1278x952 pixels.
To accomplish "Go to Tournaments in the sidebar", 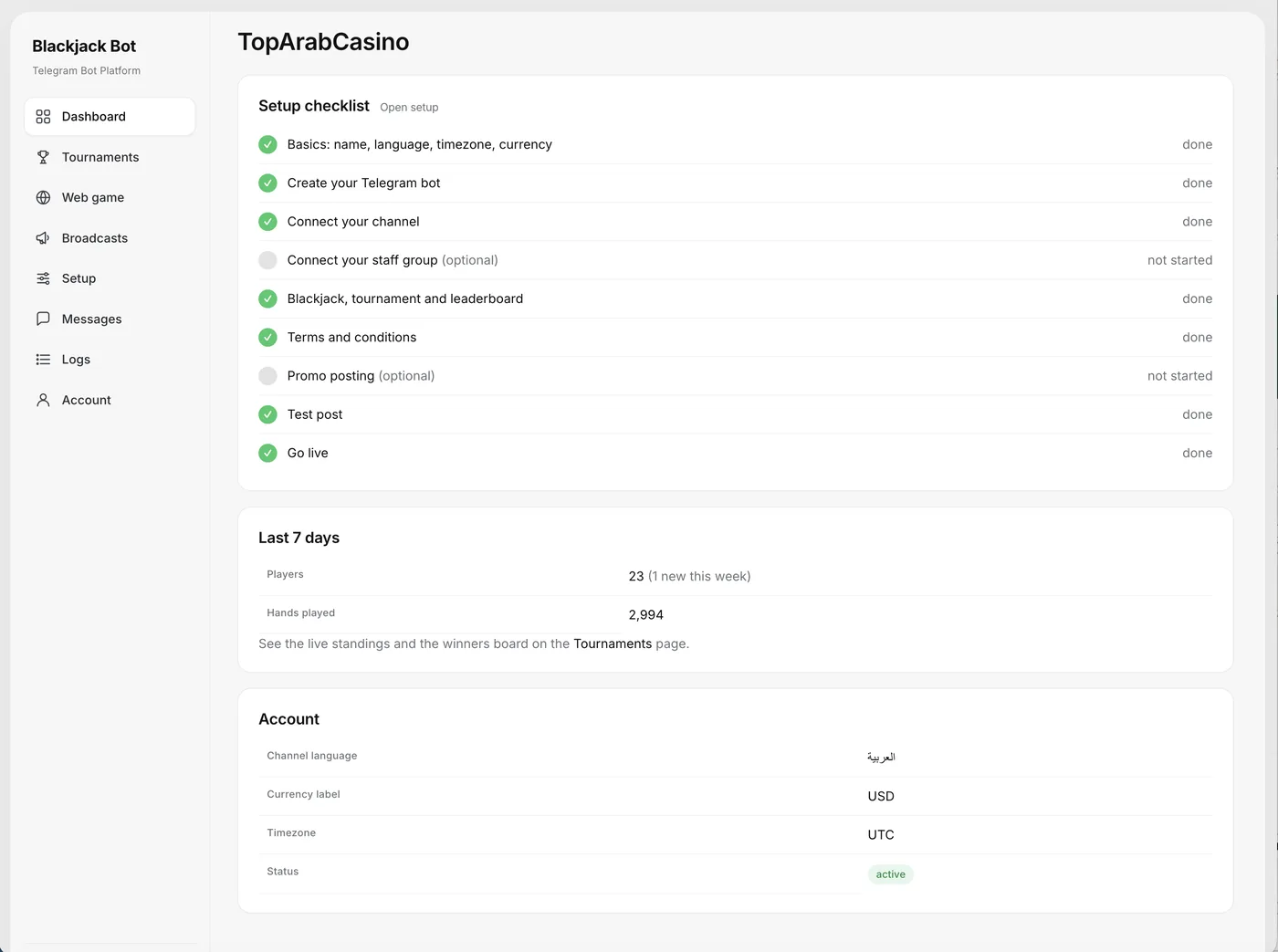I will pyautogui.click(x=110, y=157).
